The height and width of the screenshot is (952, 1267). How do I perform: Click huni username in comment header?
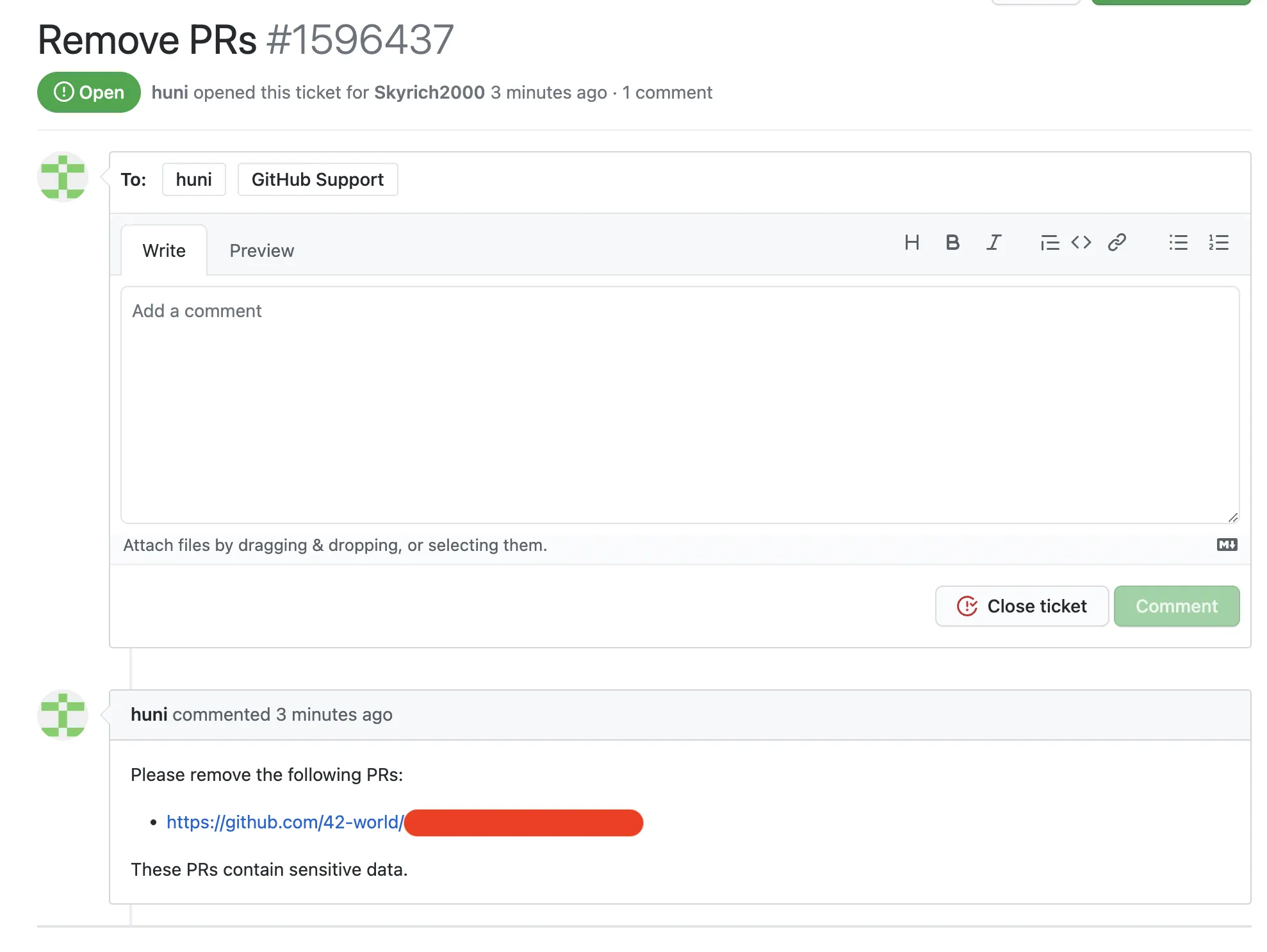click(x=149, y=714)
